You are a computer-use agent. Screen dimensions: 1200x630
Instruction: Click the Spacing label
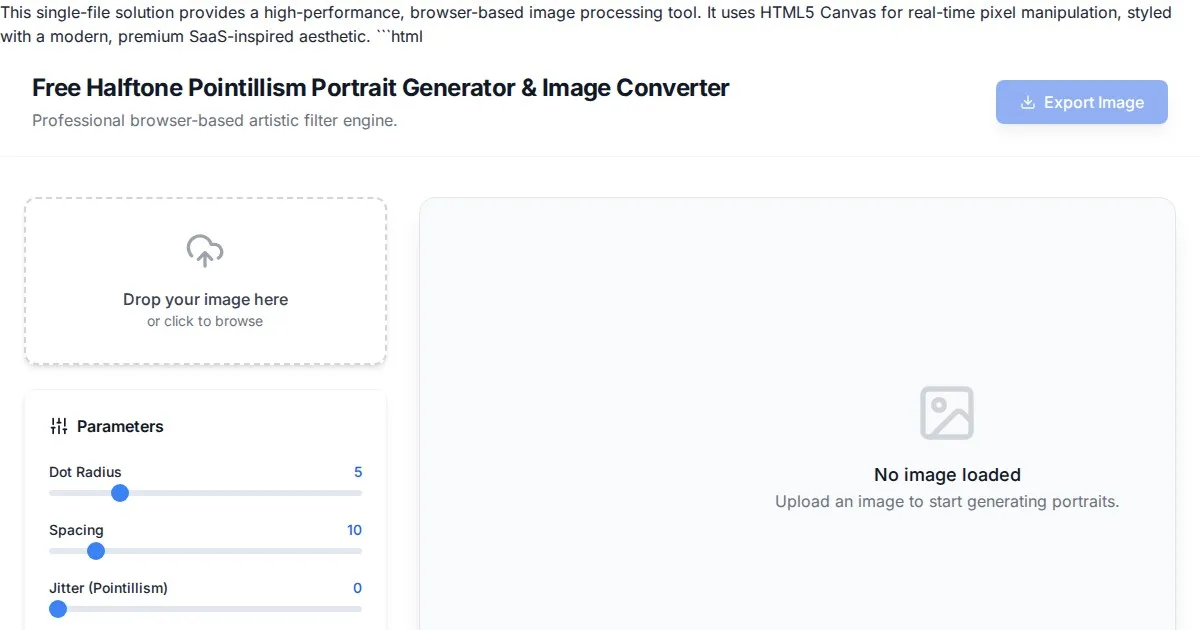click(x=76, y=530)
